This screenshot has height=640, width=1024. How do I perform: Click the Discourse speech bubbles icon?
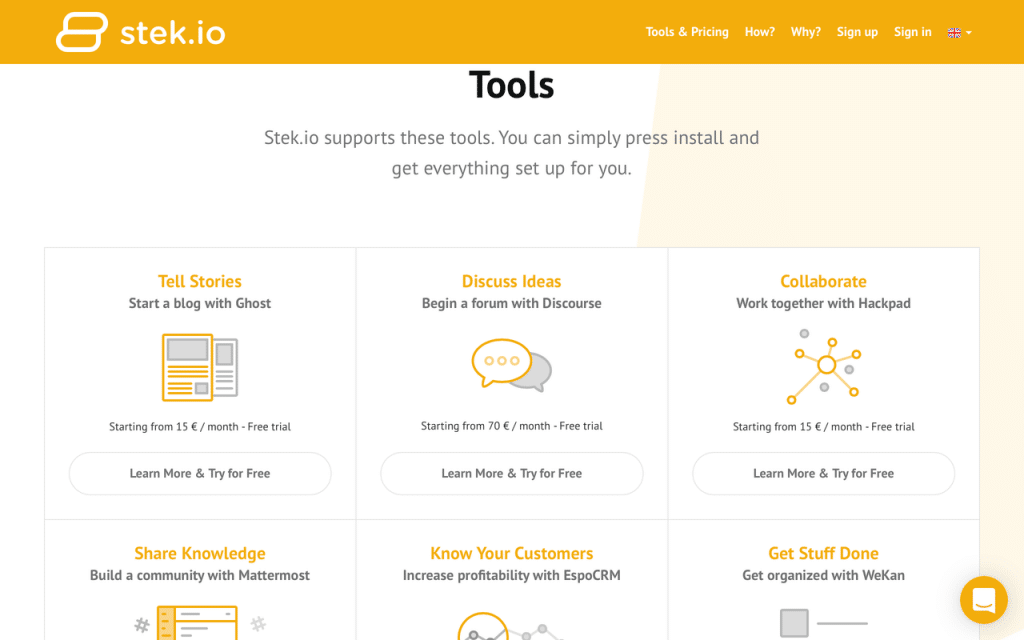click(511, 365)
